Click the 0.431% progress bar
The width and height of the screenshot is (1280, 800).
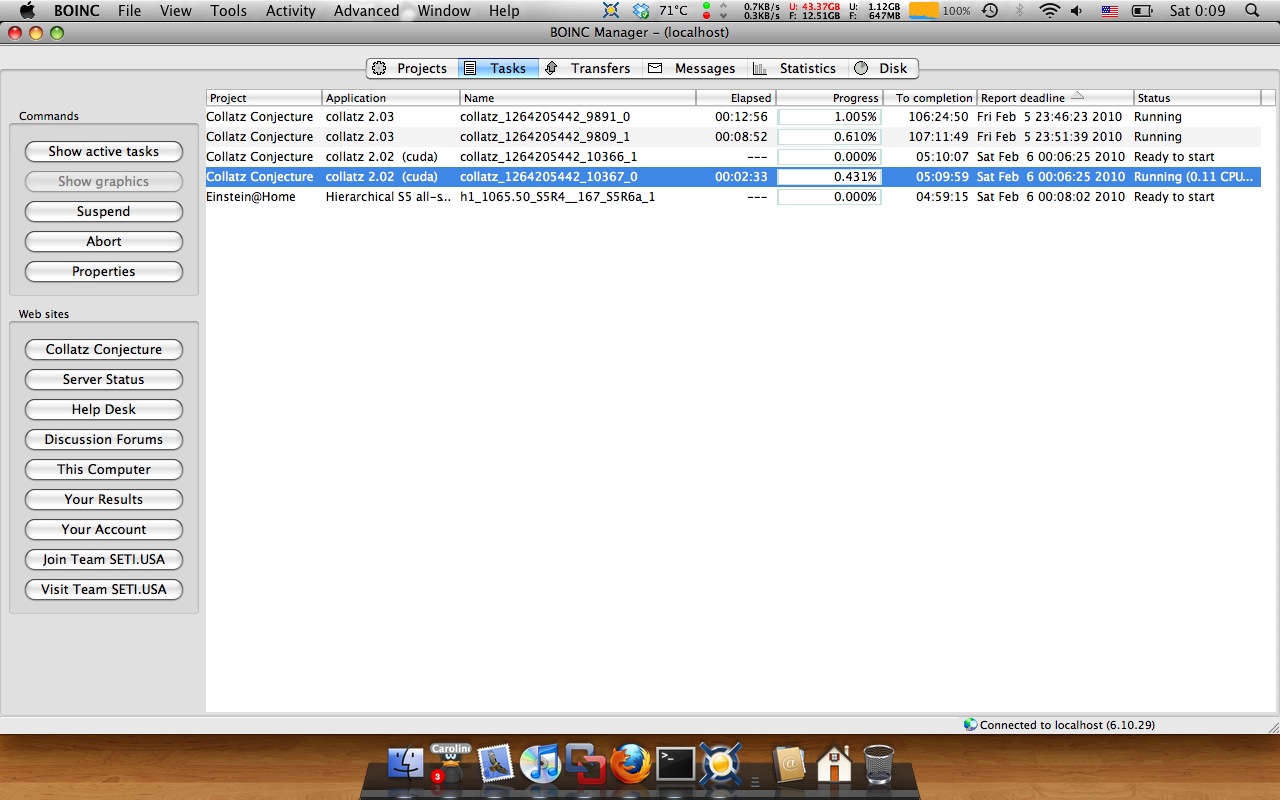(829, 177)
